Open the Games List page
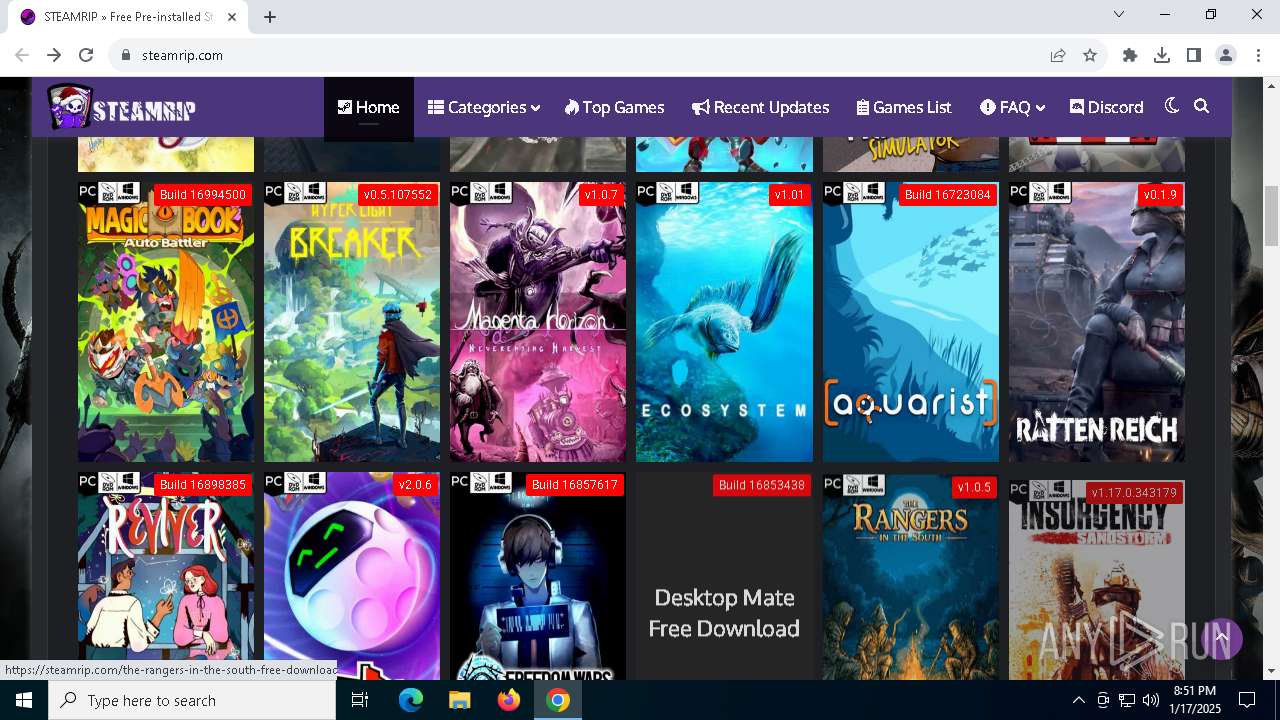Screen dimensions: 1280x720 click(x=904, y=107)
